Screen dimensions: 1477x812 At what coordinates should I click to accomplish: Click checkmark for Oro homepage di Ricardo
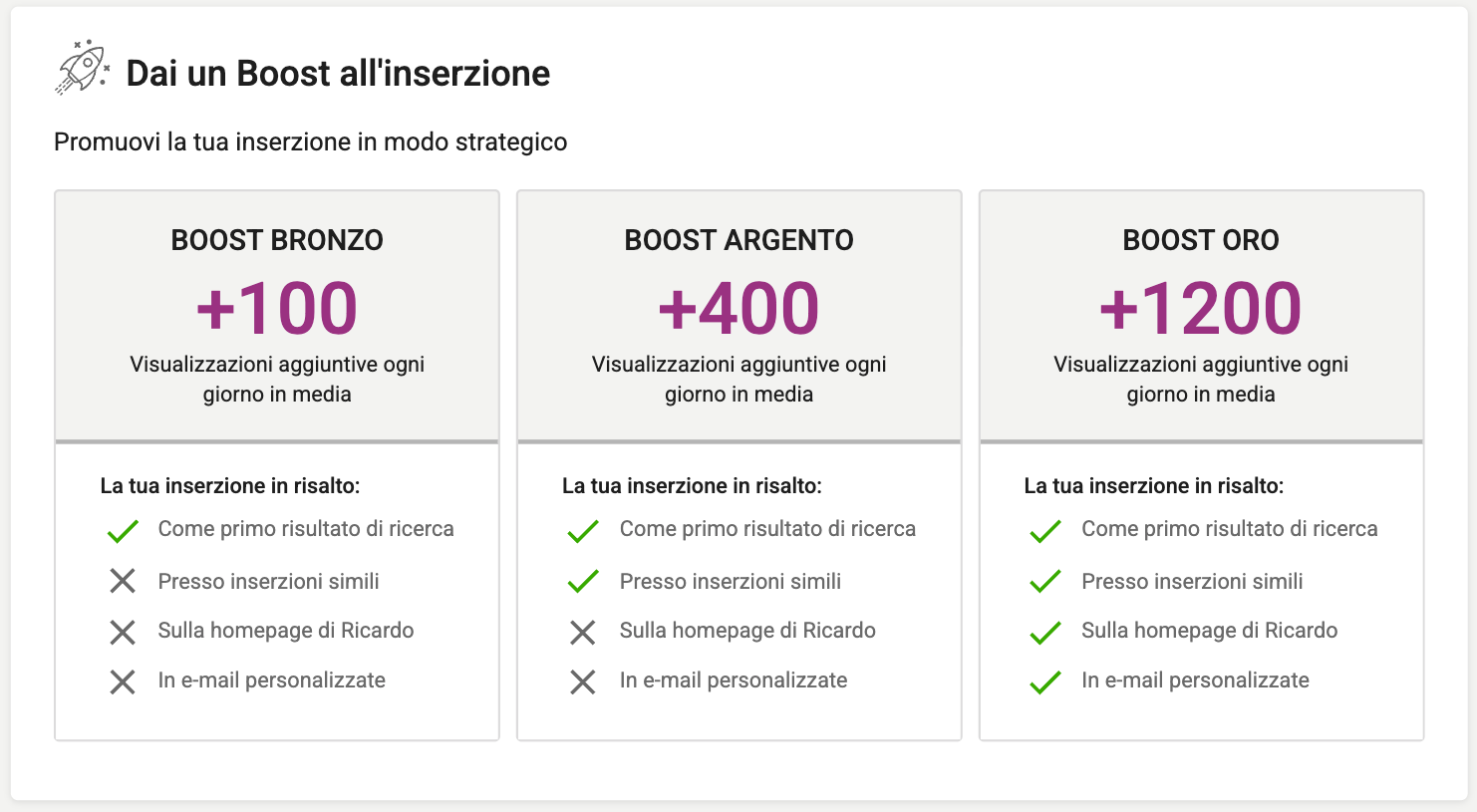coord(1045,632)
